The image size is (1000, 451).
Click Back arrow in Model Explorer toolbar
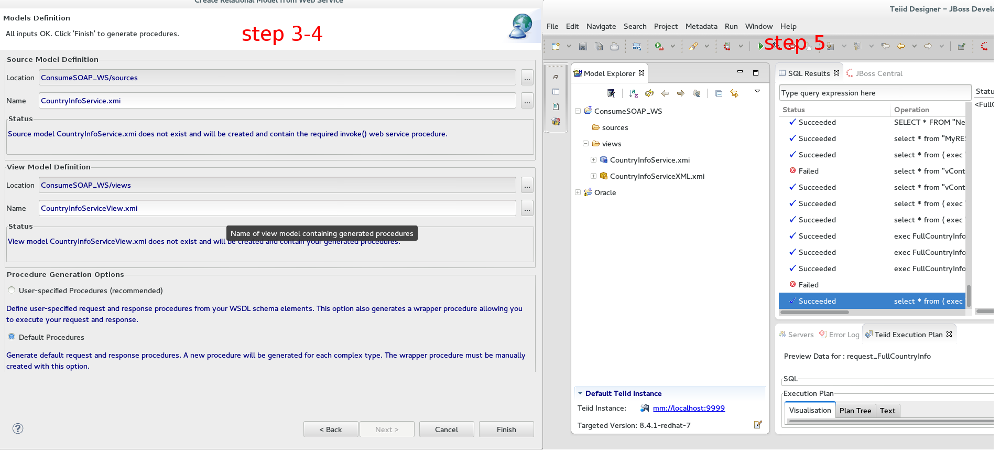665,93
